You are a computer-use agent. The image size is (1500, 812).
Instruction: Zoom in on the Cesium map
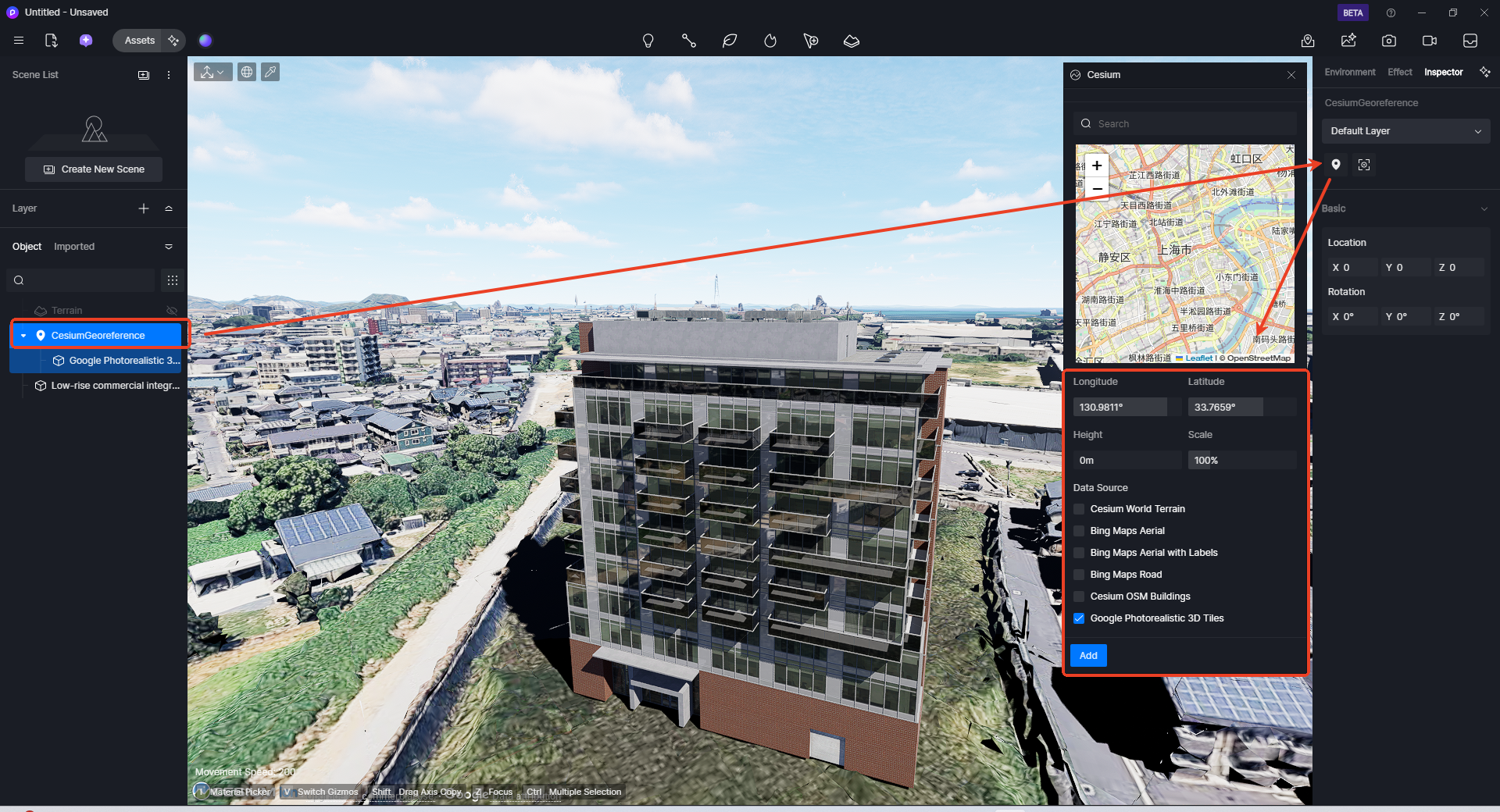[1097, 166]
